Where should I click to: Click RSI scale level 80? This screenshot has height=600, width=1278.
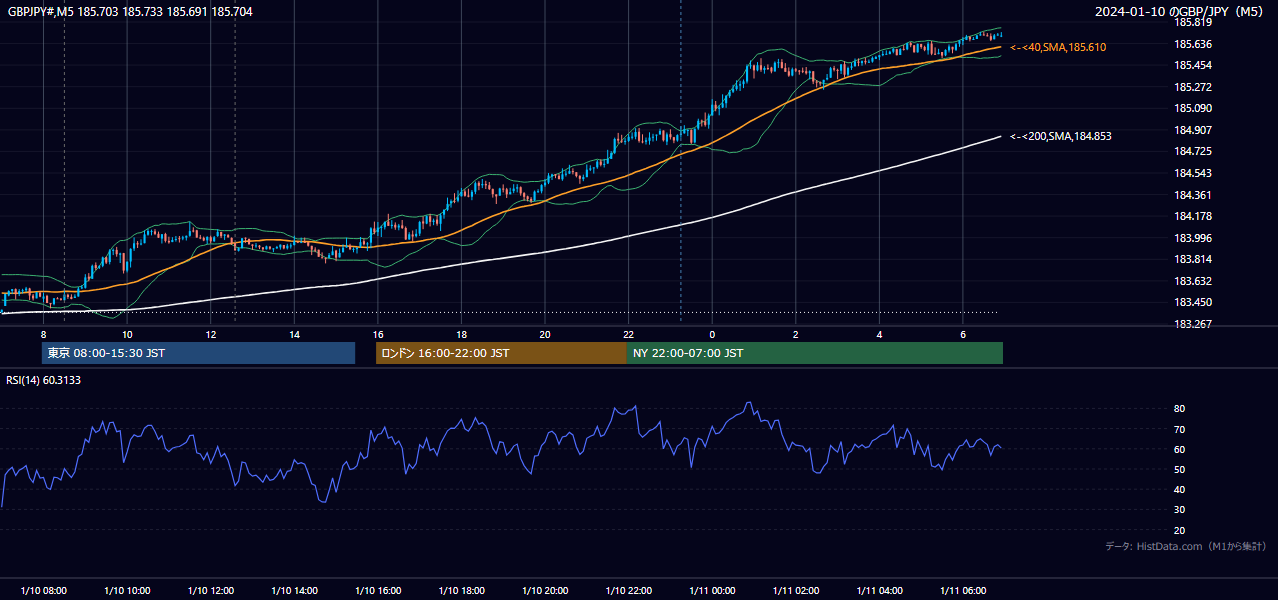click(x=1180, y=409)
